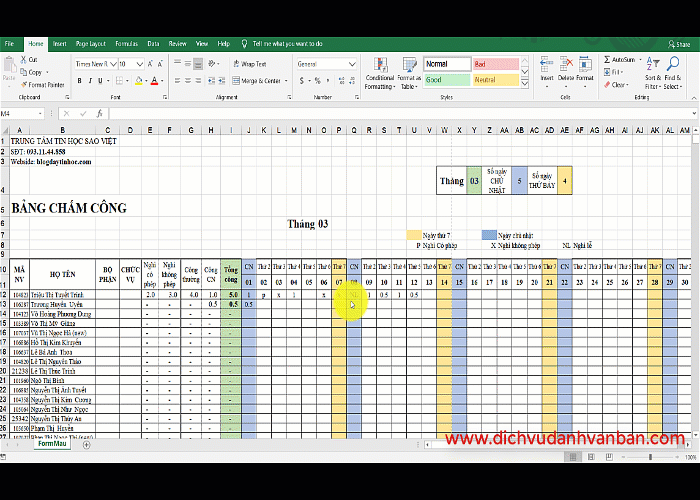Screen dimensions: 700x500
Task: Click the Format as Table icon
Action: tap(409, 65)
